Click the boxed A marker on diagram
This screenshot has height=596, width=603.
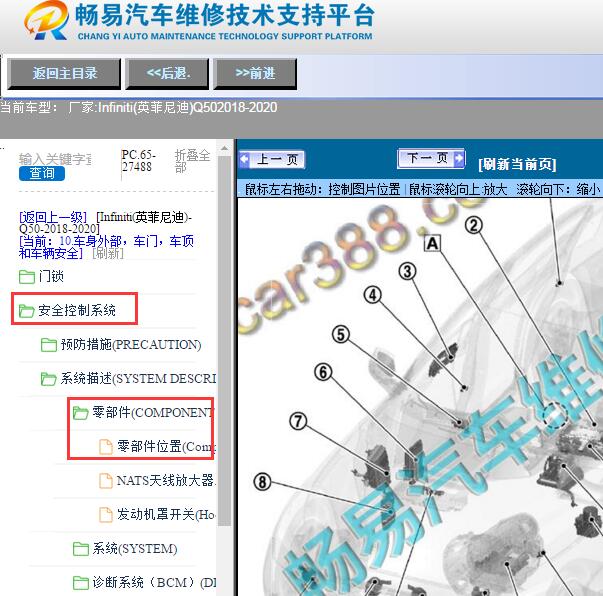[432, 243]
